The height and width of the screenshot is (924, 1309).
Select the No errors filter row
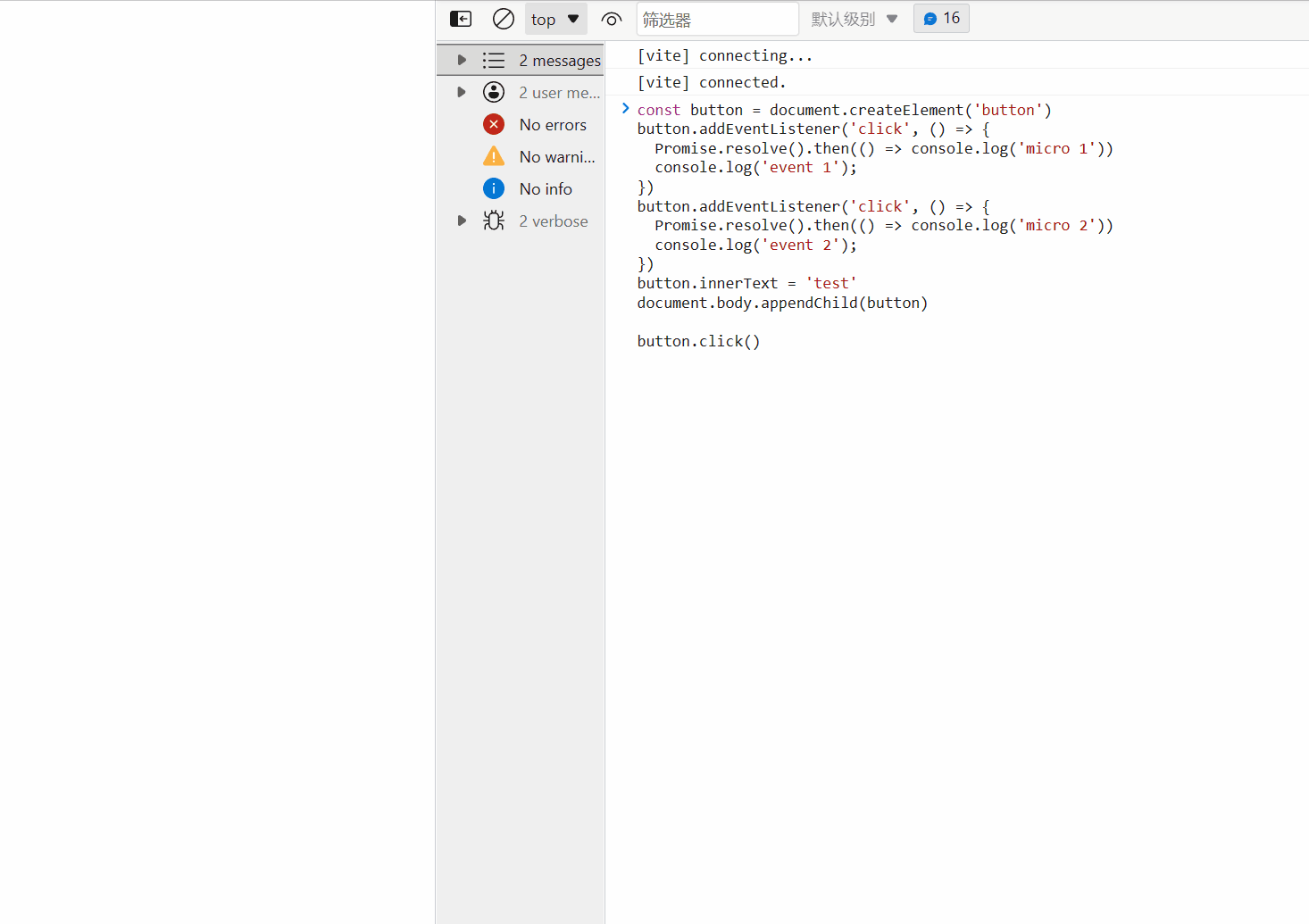pyautogui.click(x=521, y=124)
